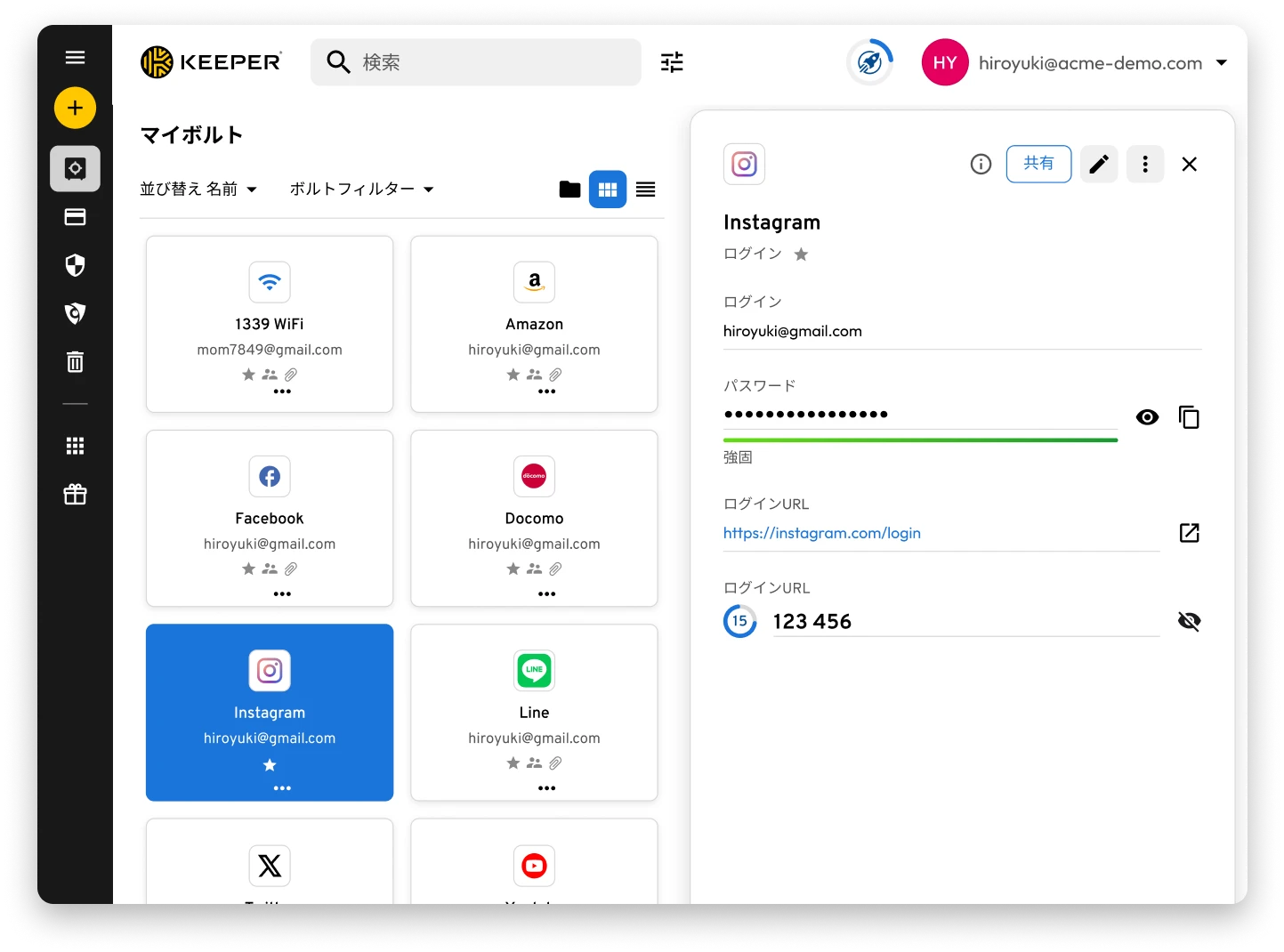Viewport: 1284px width, 952px height.
Task: Open the vault icon in the sidebar
Action: coord(75,168)
